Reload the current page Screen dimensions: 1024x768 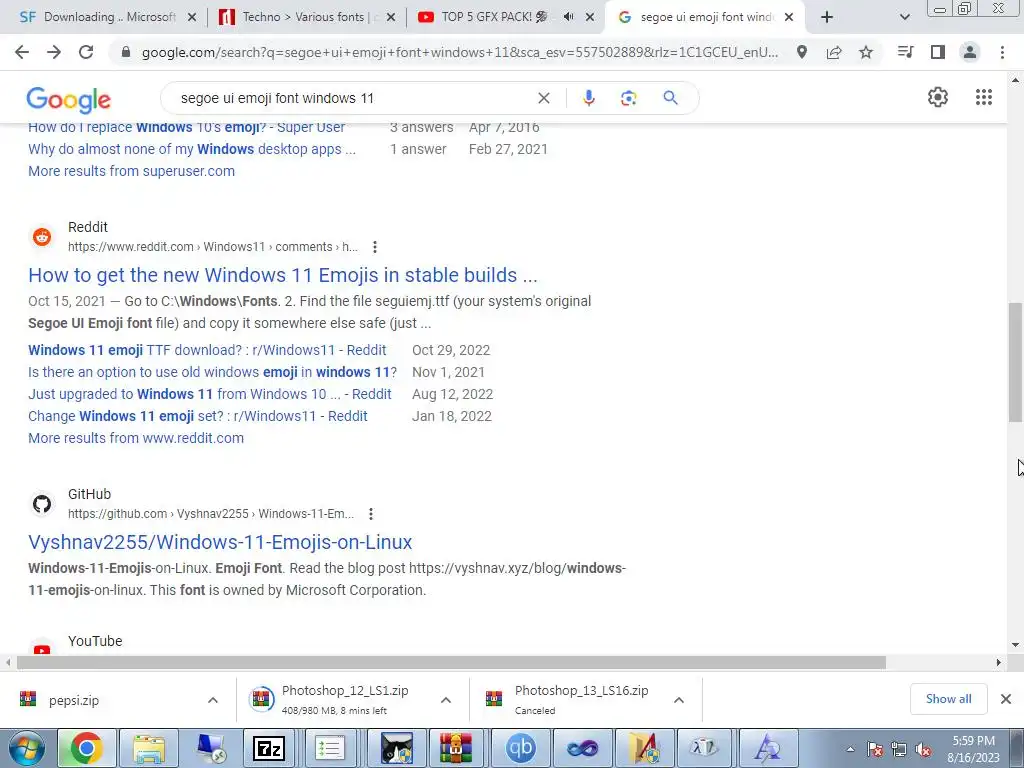(x=86, y=52)
